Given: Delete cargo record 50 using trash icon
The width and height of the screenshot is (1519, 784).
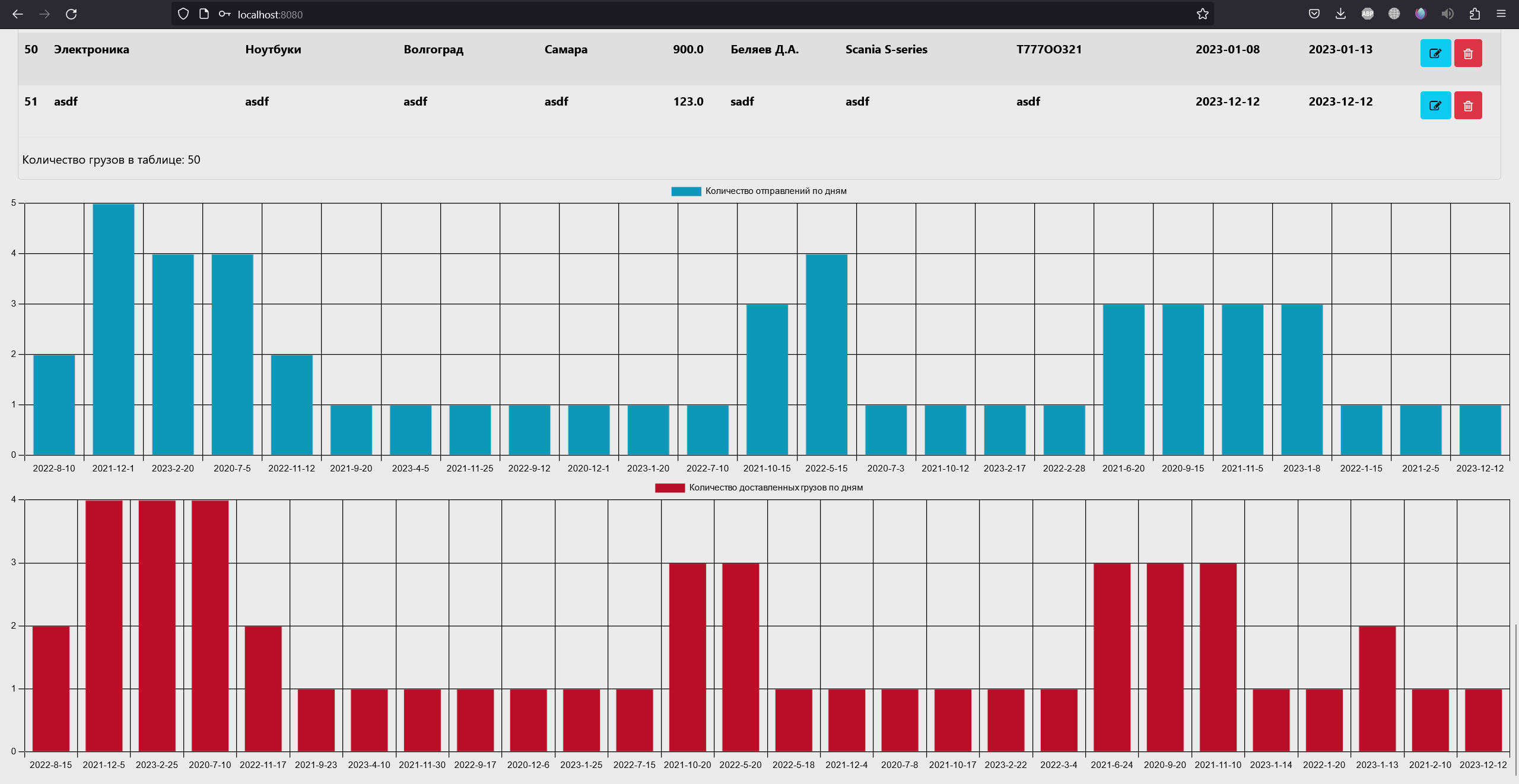Looking at the screenshot, I should click(x=1468, y=53).
